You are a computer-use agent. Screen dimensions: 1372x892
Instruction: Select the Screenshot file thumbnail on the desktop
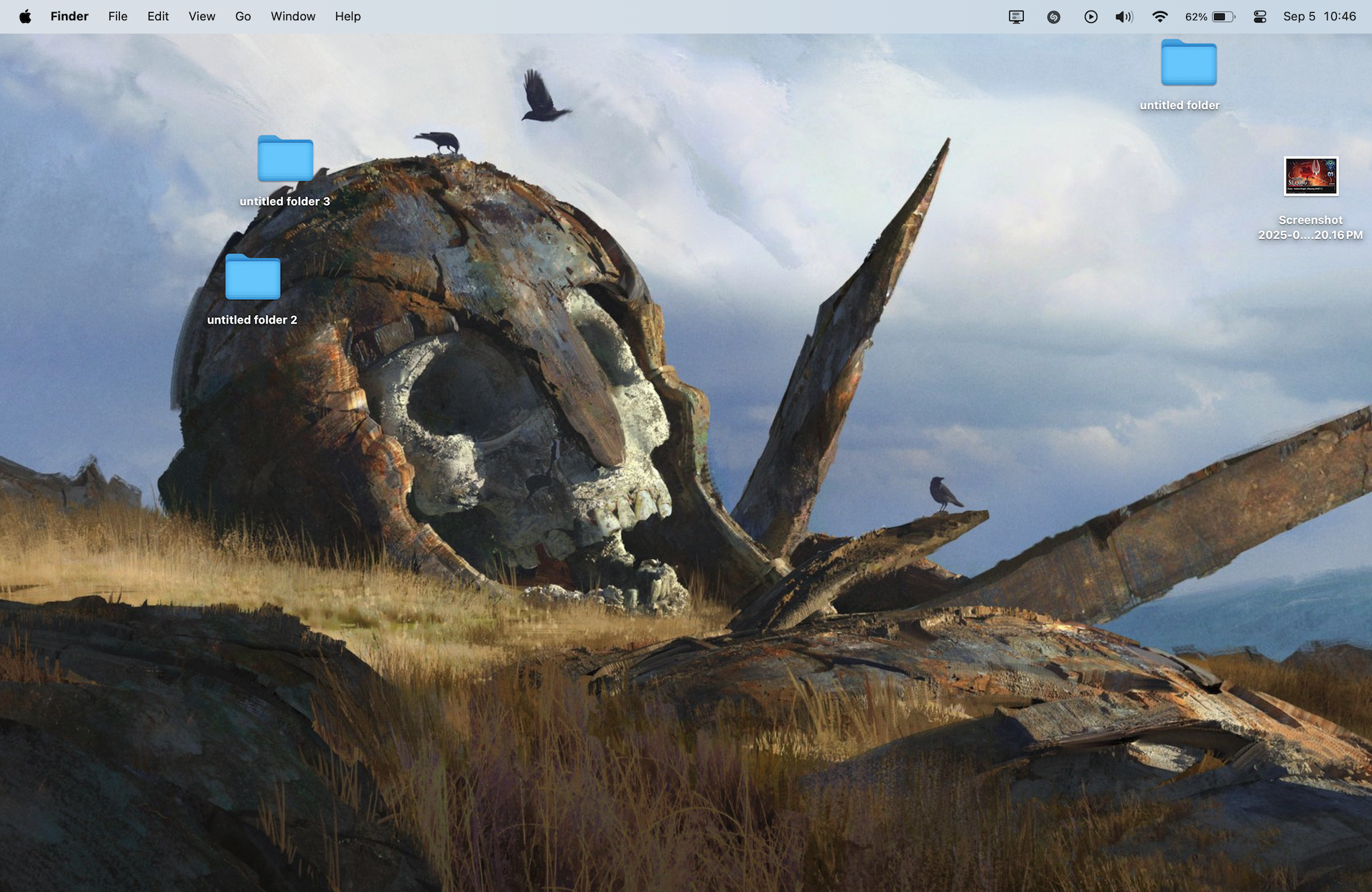pos(1311,176)
